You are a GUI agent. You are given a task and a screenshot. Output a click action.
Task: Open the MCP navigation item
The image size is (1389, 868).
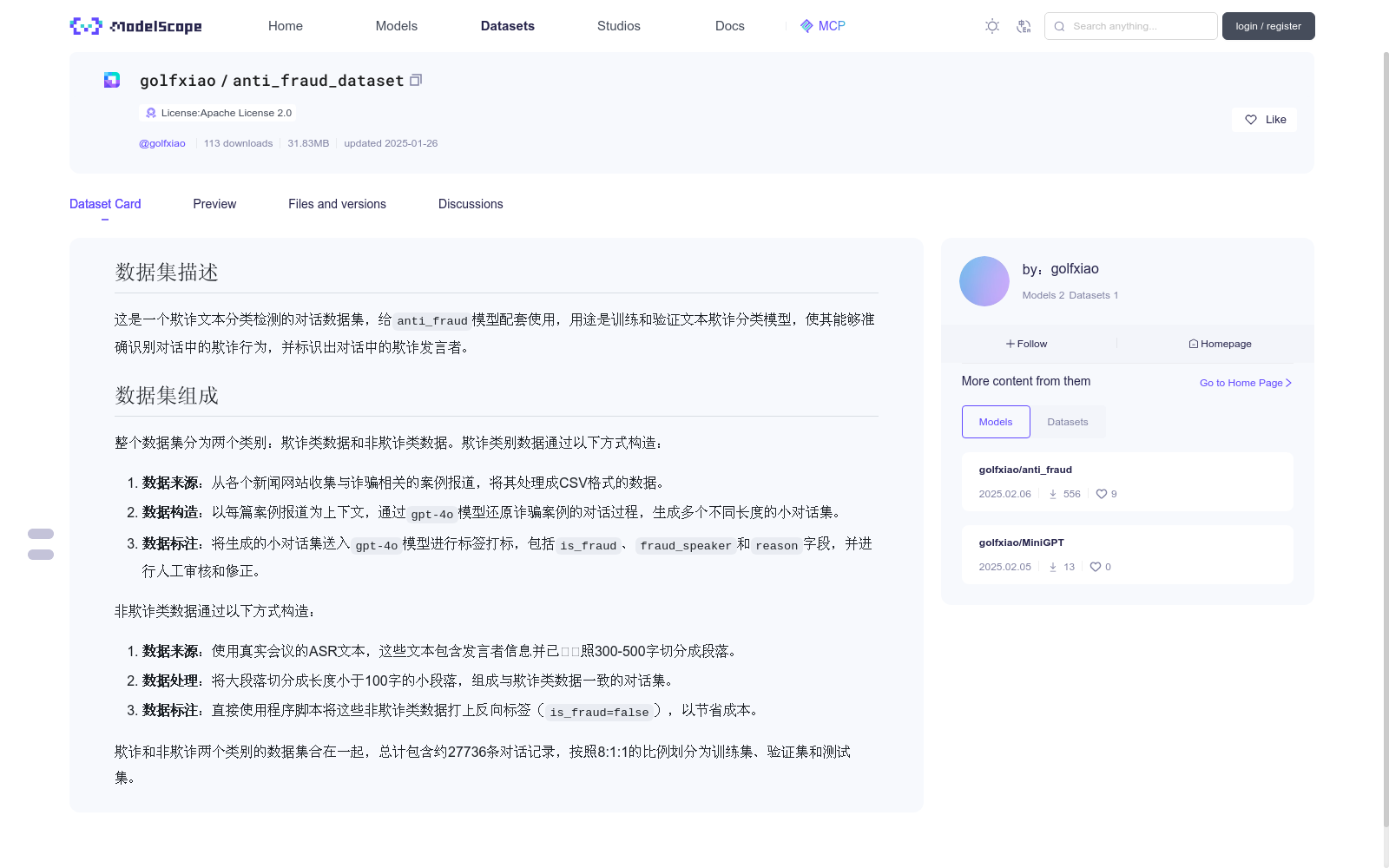(x=823, y=26)
